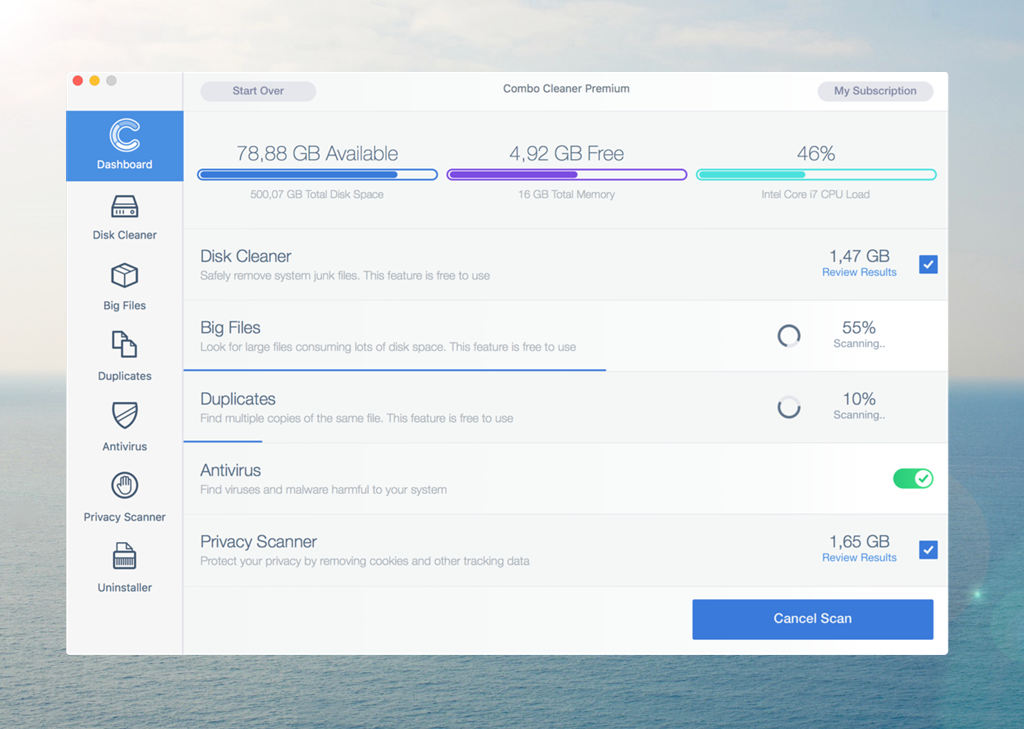
Task: Click the Intel Core i7 CPU Load label
Action: coord(816,195)
